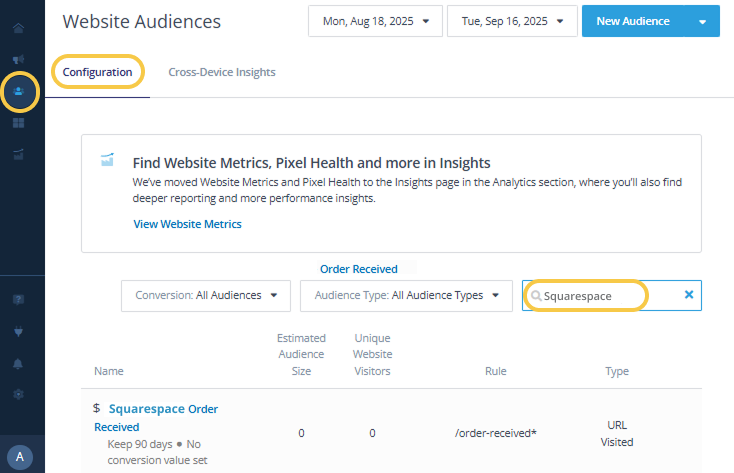The image size is (734, 473).
Task: Follow the View Website Metrics link
Action: (x=187, y=224)
